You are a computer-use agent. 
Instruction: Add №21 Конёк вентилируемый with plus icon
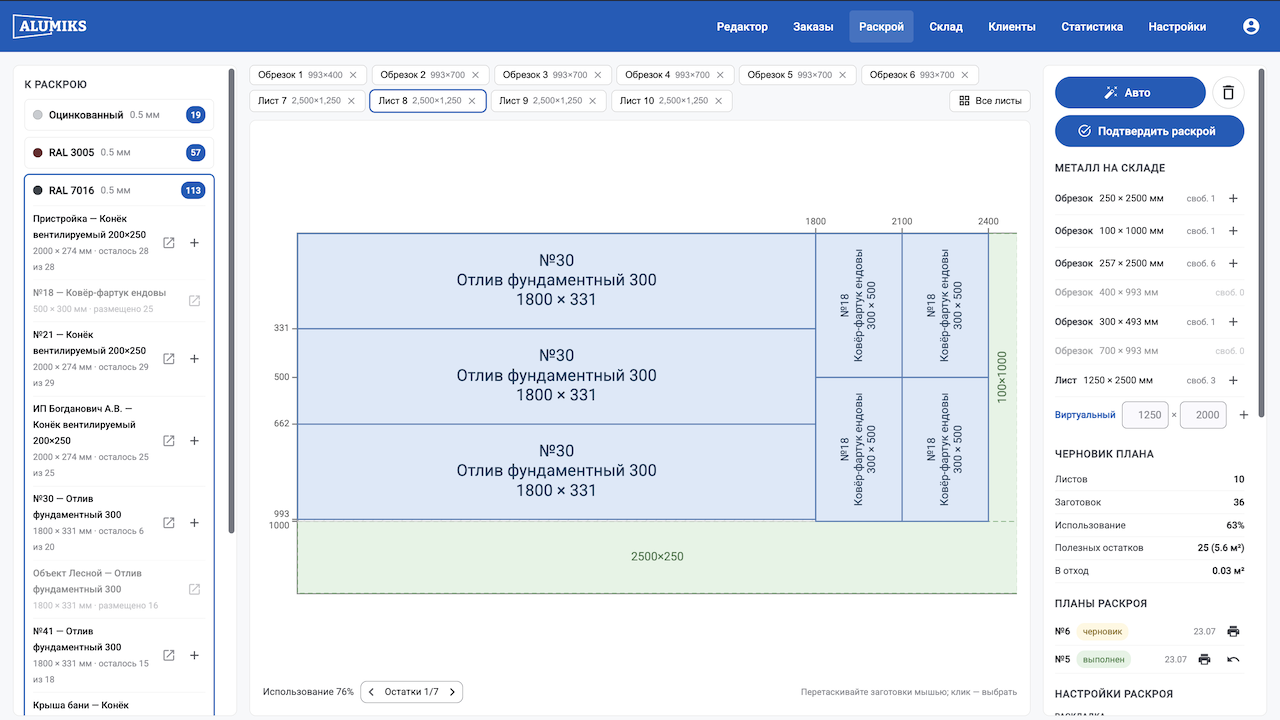(x=194, y=359)
